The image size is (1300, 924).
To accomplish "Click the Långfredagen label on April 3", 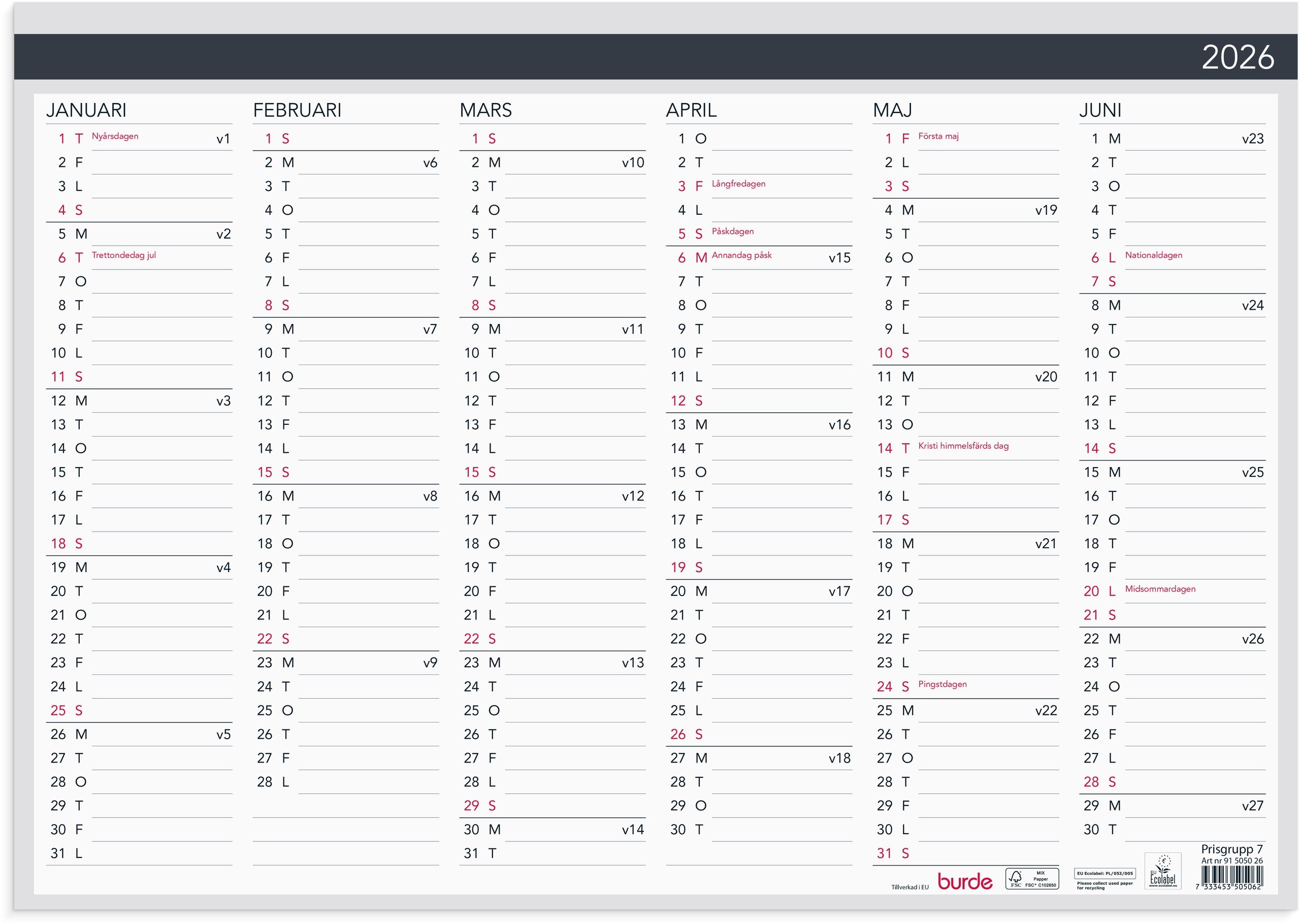I will 738,184.
